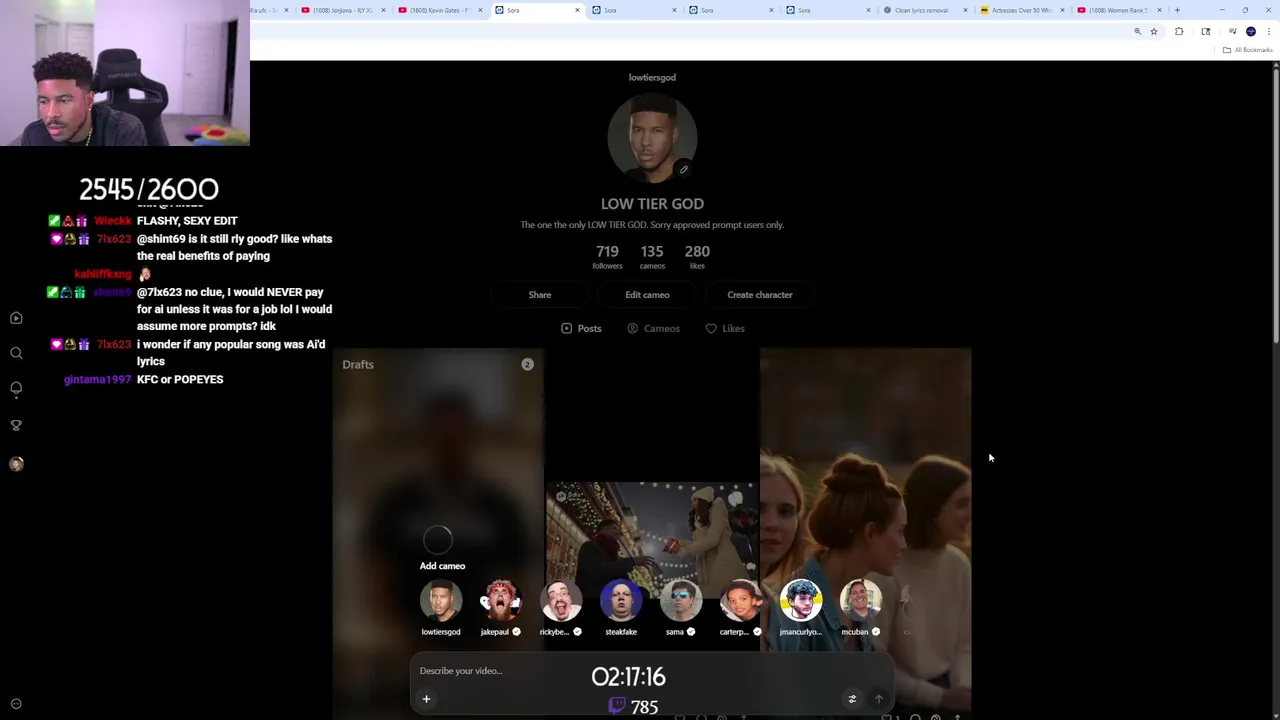Click the empty Add cameo circle
The image size is (1280, 720).
pos(437,540)
